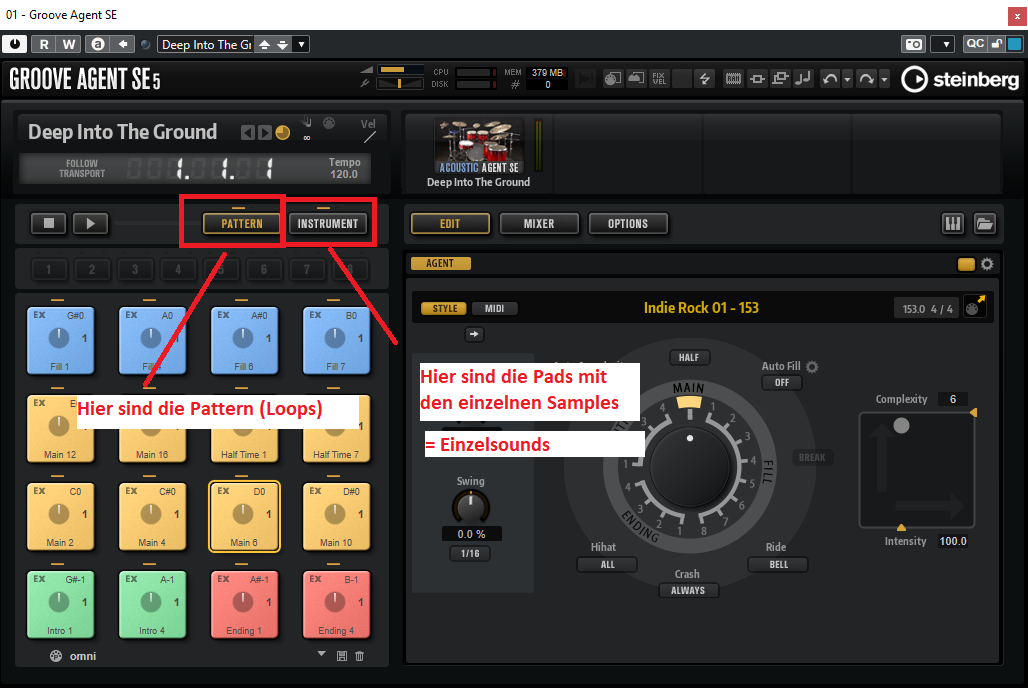
Task: Select previous kit with left arrow
Action: tap(247, 132)
